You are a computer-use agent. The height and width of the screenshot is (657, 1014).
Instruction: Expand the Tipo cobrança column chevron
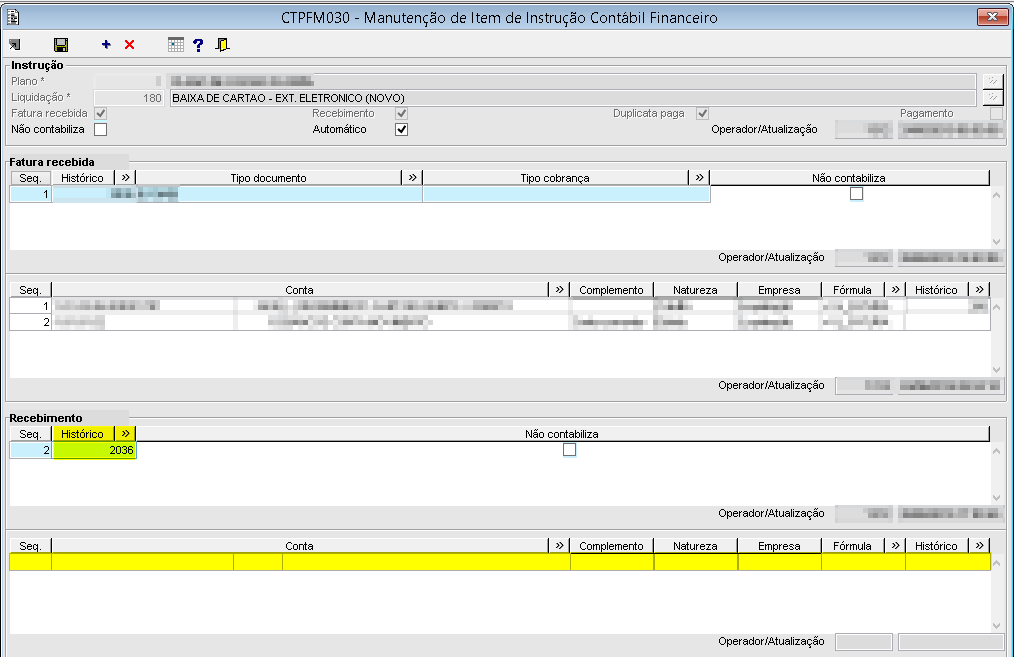point(699,177)
